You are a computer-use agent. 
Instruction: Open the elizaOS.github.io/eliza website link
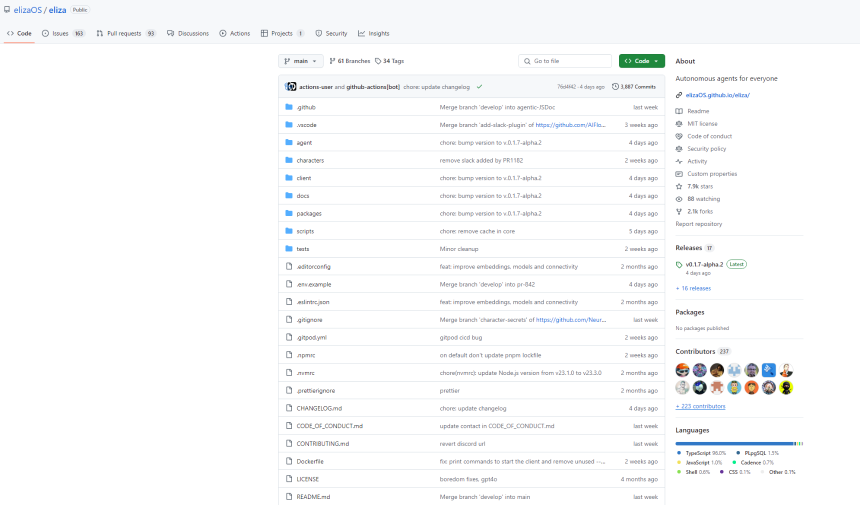[717, 95]
